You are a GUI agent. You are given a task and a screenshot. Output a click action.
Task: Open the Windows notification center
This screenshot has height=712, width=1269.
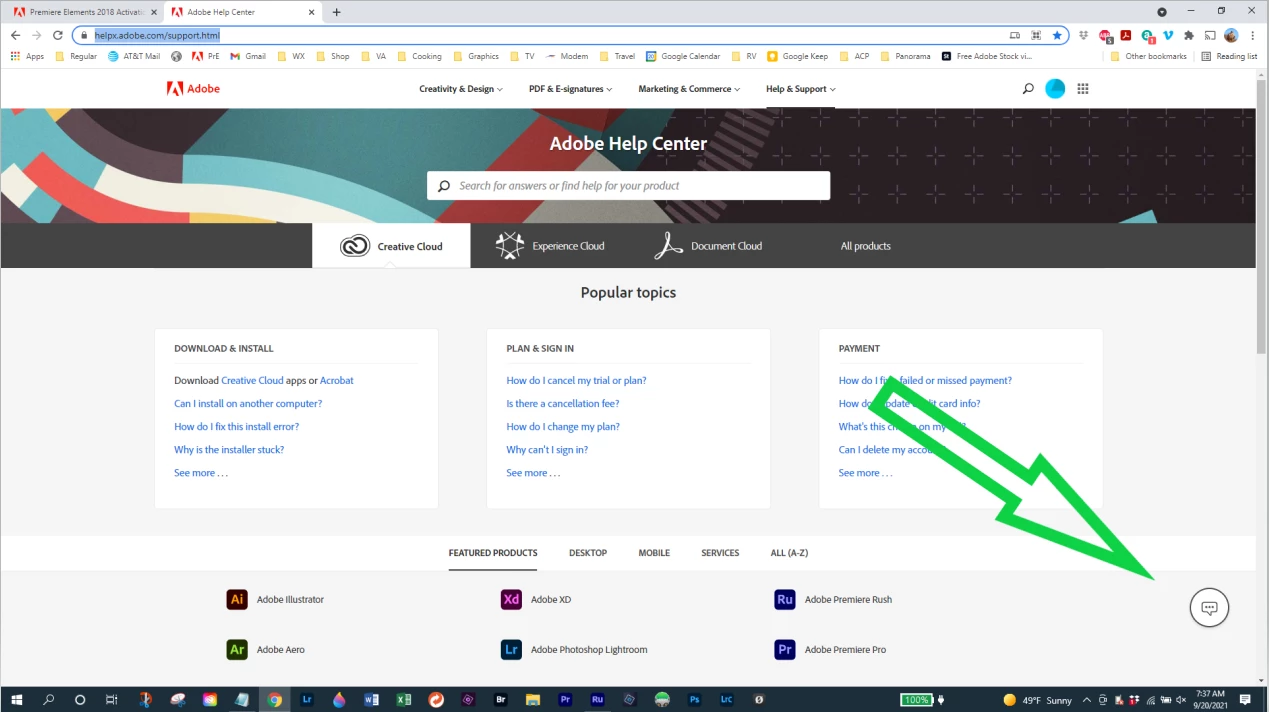(x=1245, y=700)
